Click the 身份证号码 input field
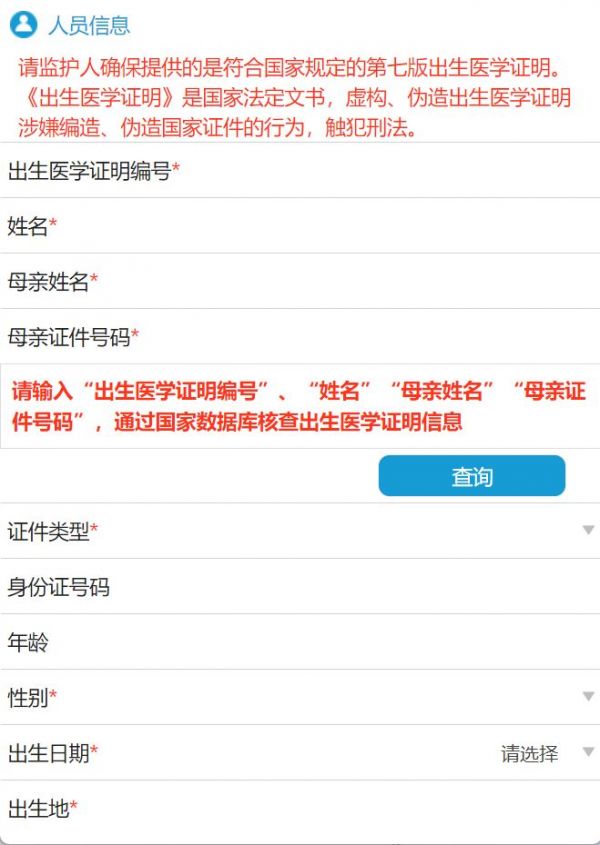 point(300,586)
